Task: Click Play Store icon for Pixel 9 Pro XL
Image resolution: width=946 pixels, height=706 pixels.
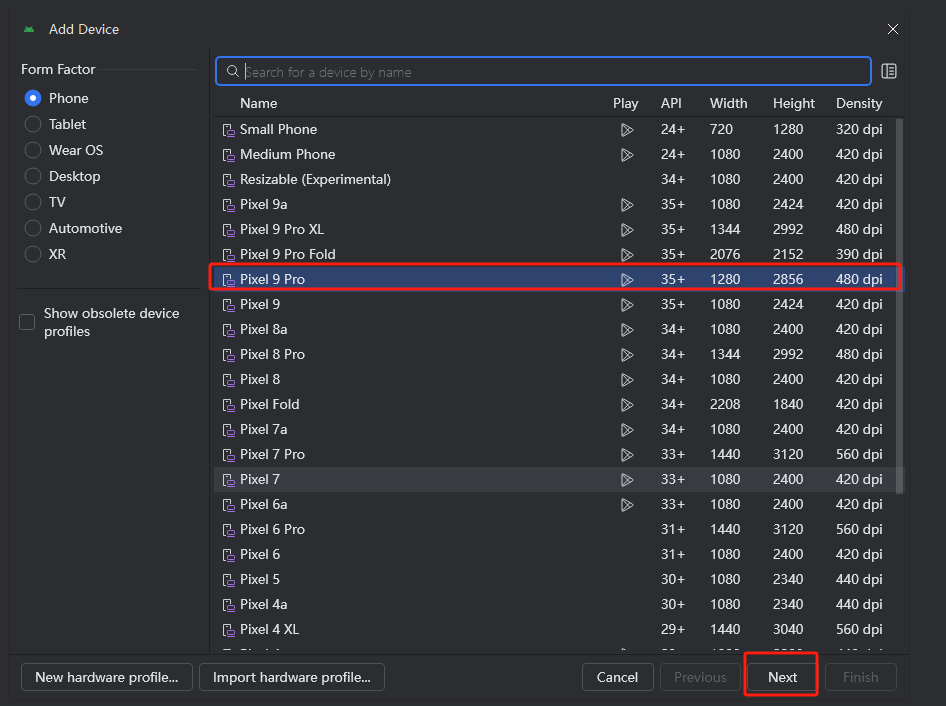Action: click(627, 230)
